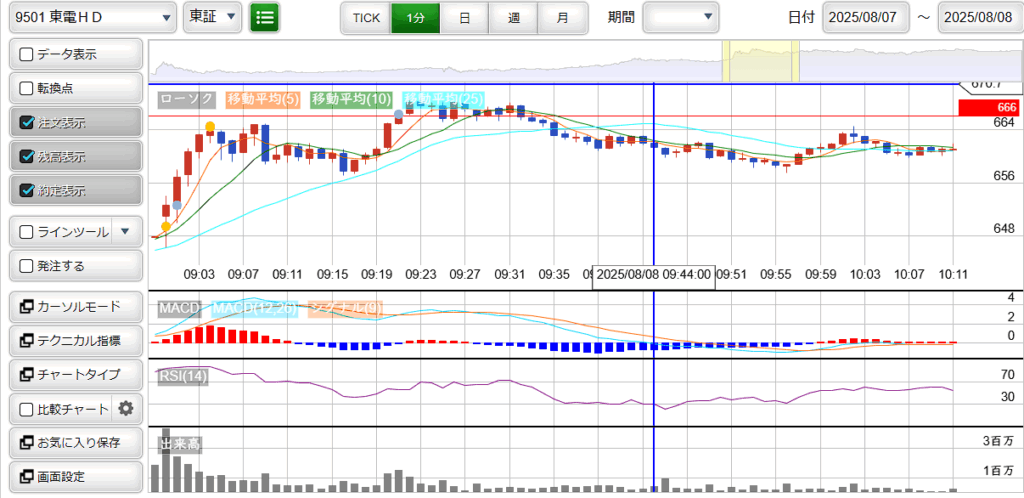Expand the 期間 period dropdown
Screen dimensions: 1024x498
680,17
